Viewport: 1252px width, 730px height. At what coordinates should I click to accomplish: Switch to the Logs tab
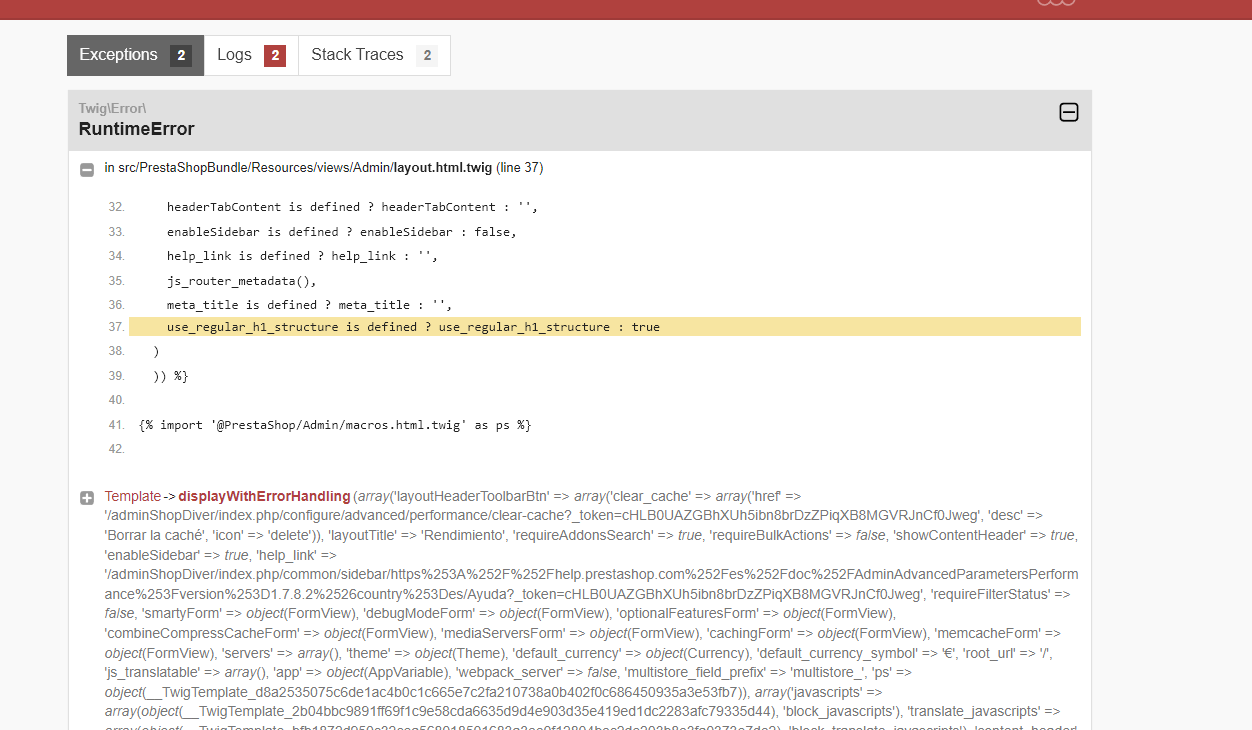pyautogui.click(x=251, y=55)
